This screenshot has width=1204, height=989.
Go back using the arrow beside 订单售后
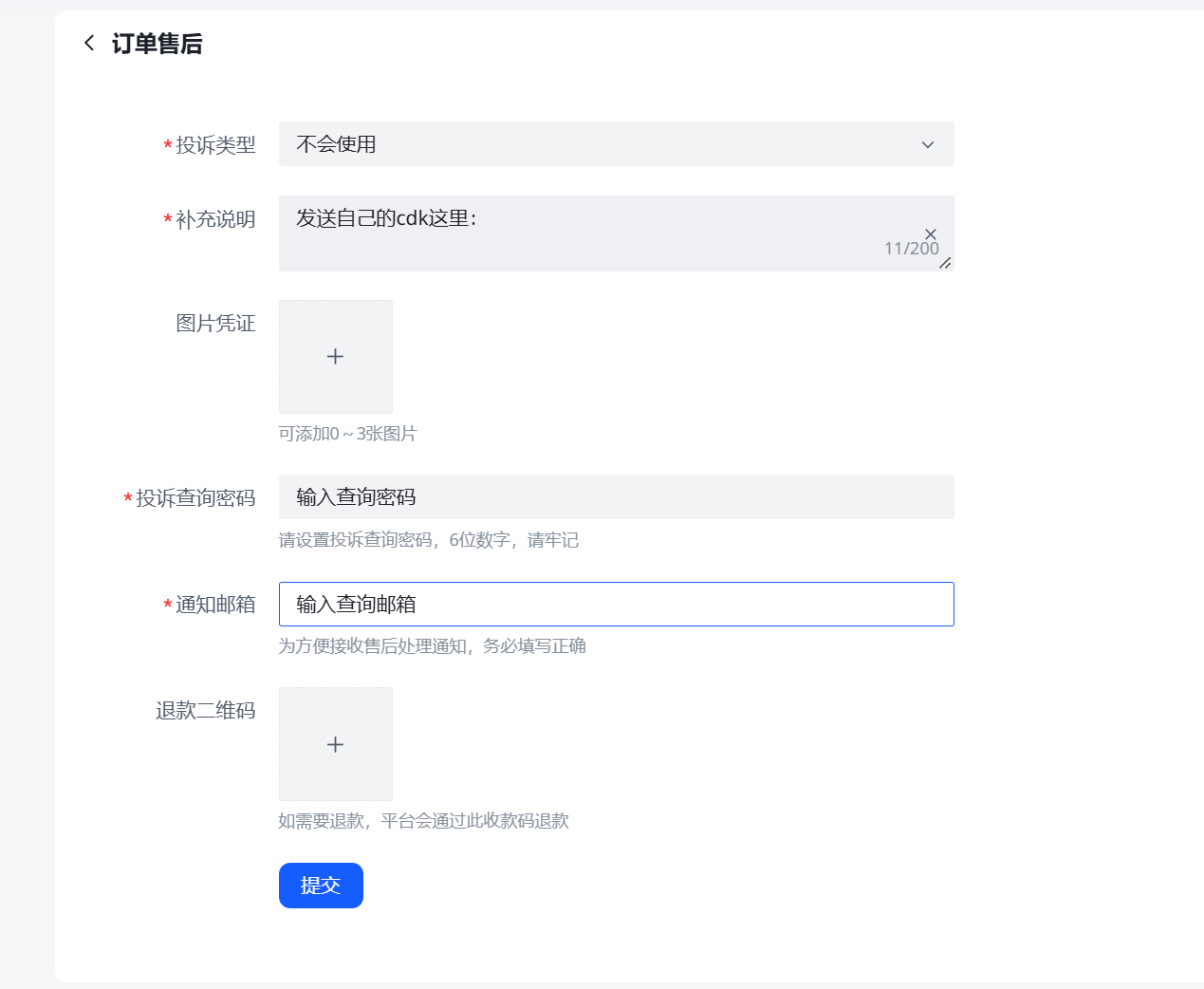coord(89,43)
